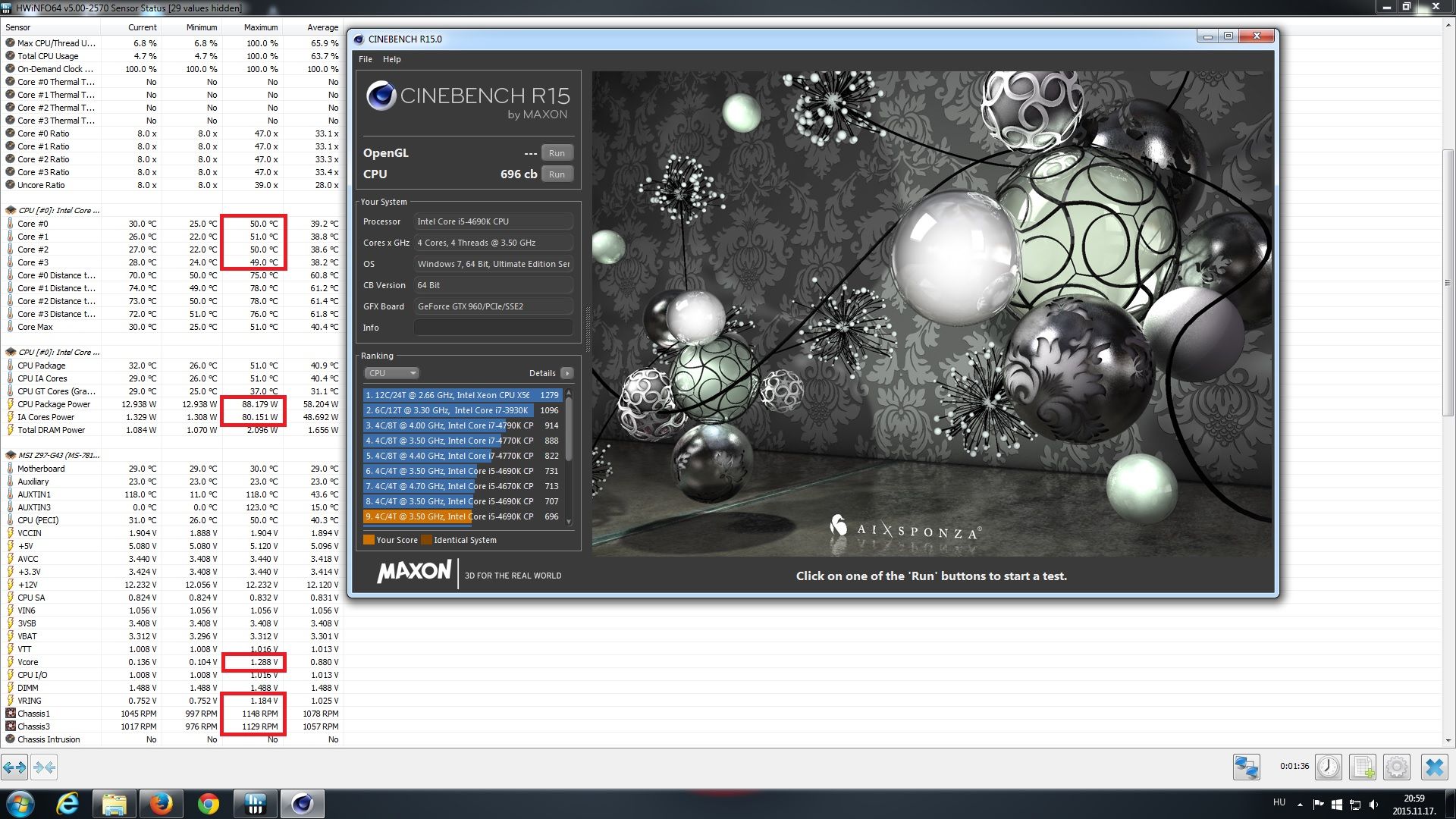Image resolution: width=1456 pixels, height=819 pixels.
Task: Click the Maximum column header
Action: coord(253,27)
